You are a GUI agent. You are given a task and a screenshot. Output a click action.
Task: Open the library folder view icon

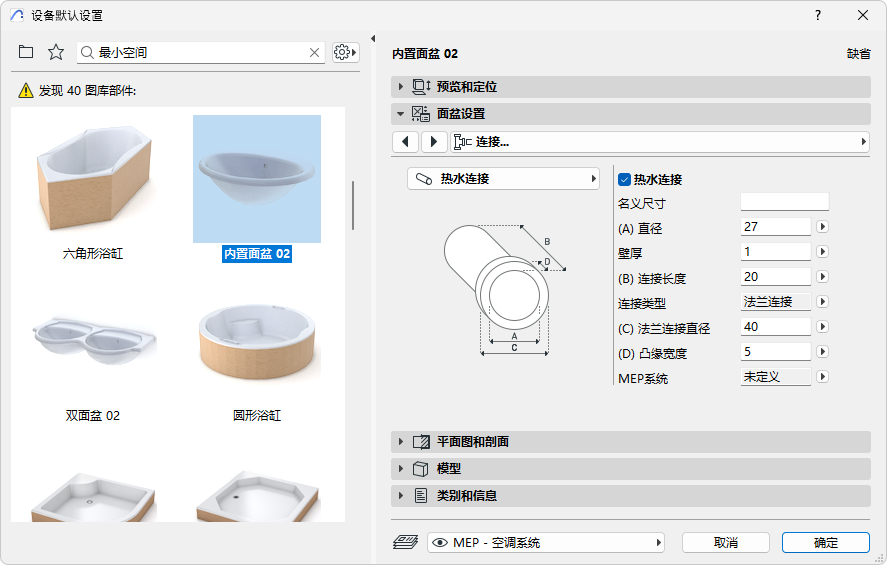25,52
